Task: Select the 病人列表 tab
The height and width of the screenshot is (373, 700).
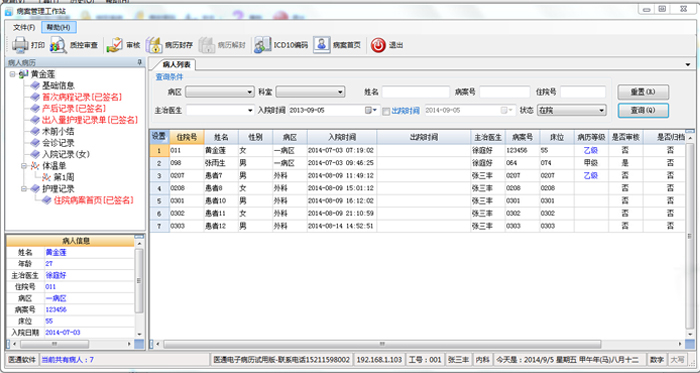Action: click(176, 65)
